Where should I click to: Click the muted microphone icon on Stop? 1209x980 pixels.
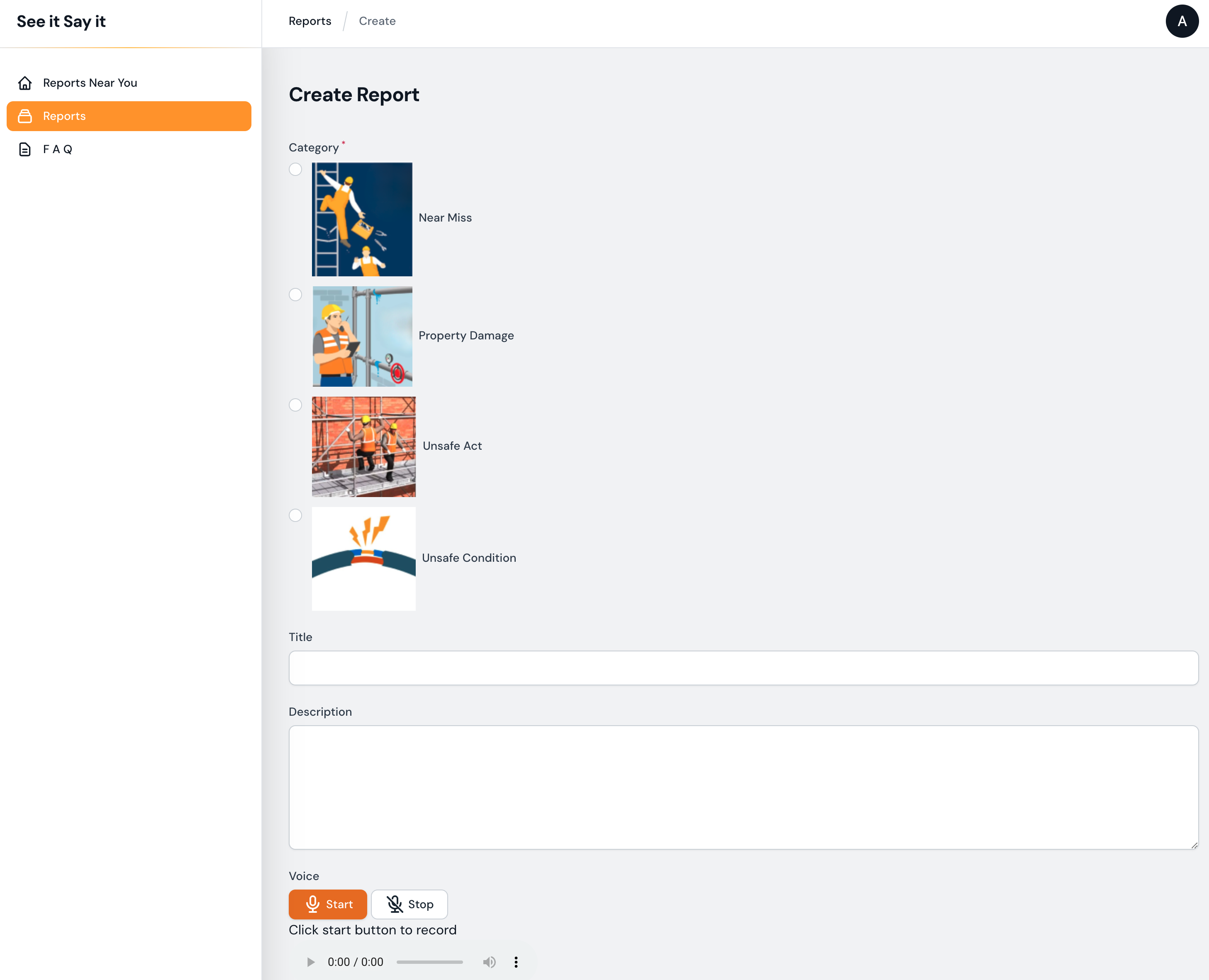[395, 904]
